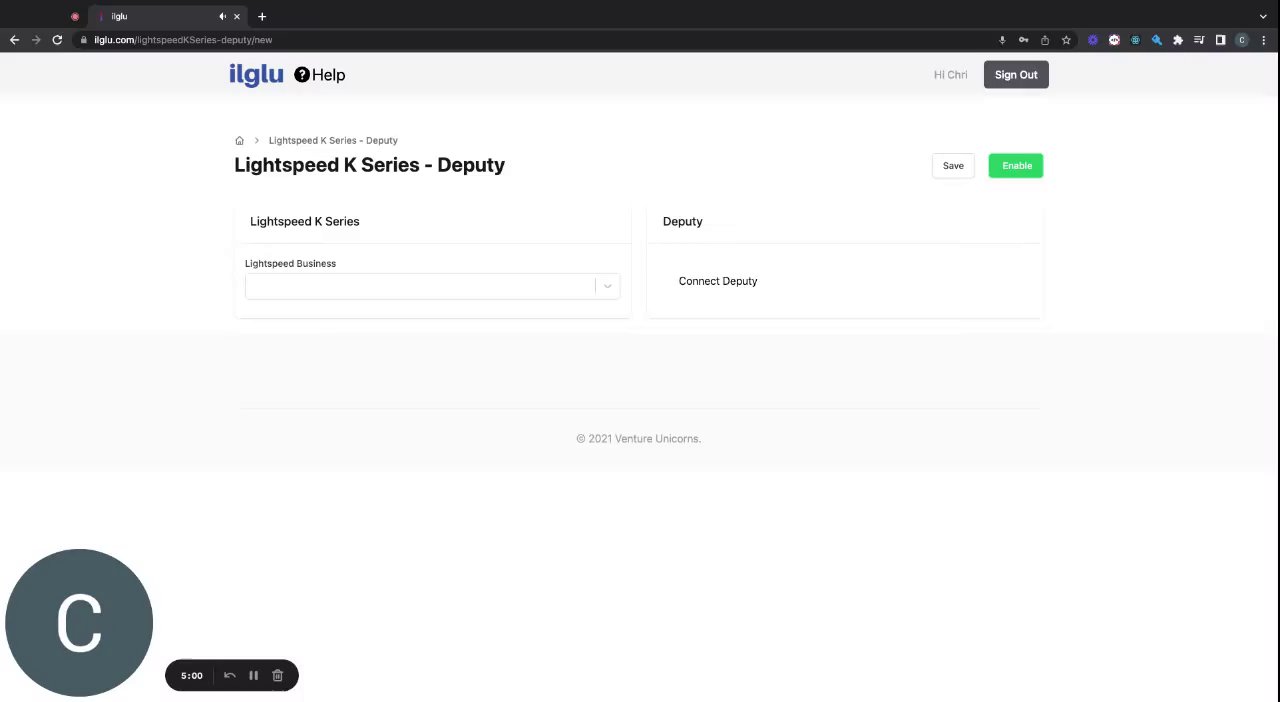The height and width of the screenshot is (702, 1280).
Task: Open the red code extension icon
Action: click(1114, 40)
